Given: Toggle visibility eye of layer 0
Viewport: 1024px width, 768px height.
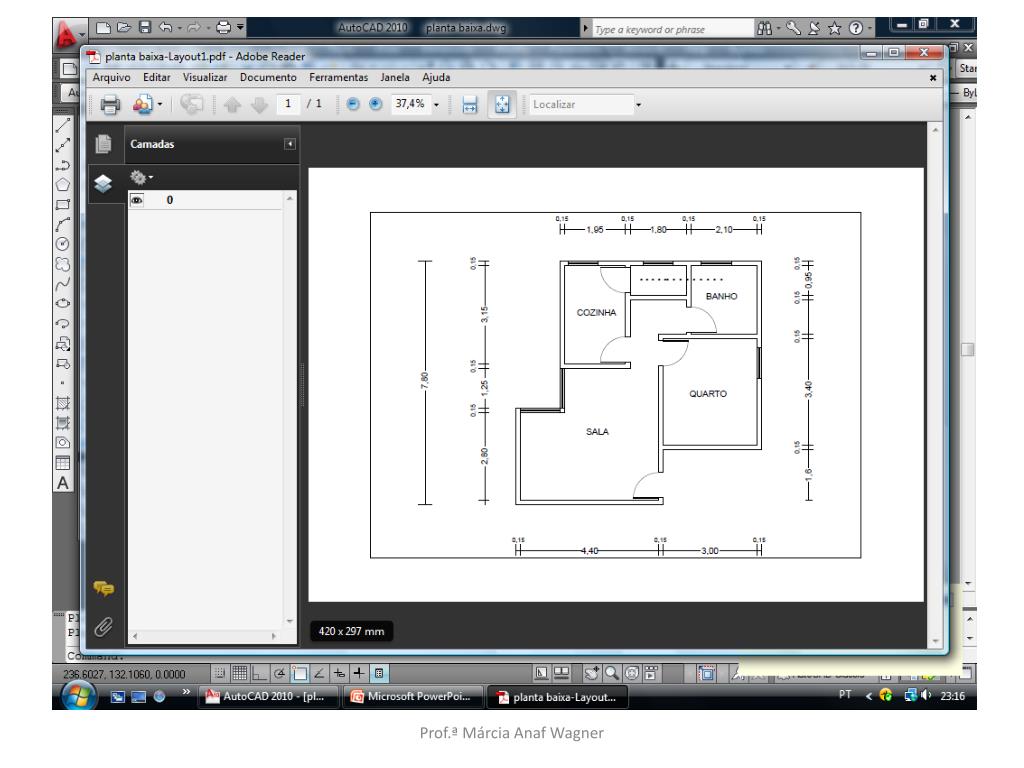Looking at the screenshot, I should pos(136,200).
